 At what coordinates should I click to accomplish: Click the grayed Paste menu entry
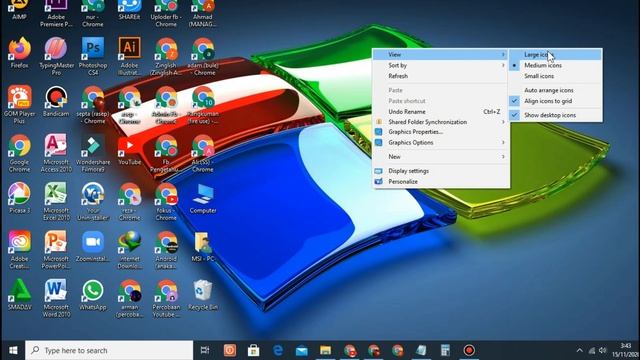[440, 90]
